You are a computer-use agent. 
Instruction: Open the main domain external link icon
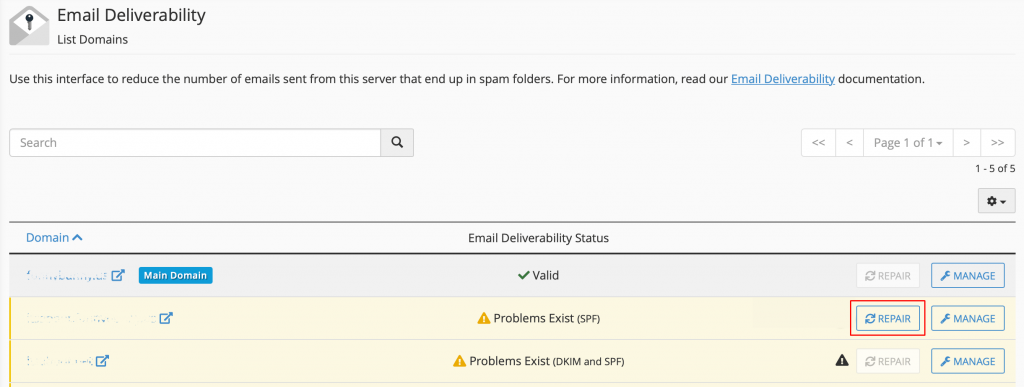(118, 275)
